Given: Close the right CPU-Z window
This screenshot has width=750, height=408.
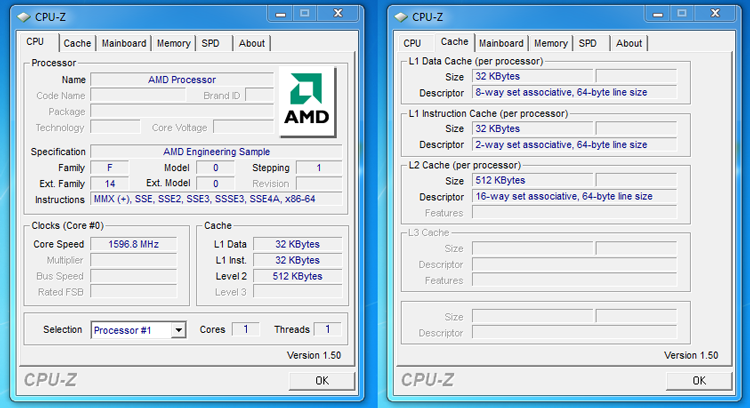Looking at the screenshot, I should pos(715,14).
